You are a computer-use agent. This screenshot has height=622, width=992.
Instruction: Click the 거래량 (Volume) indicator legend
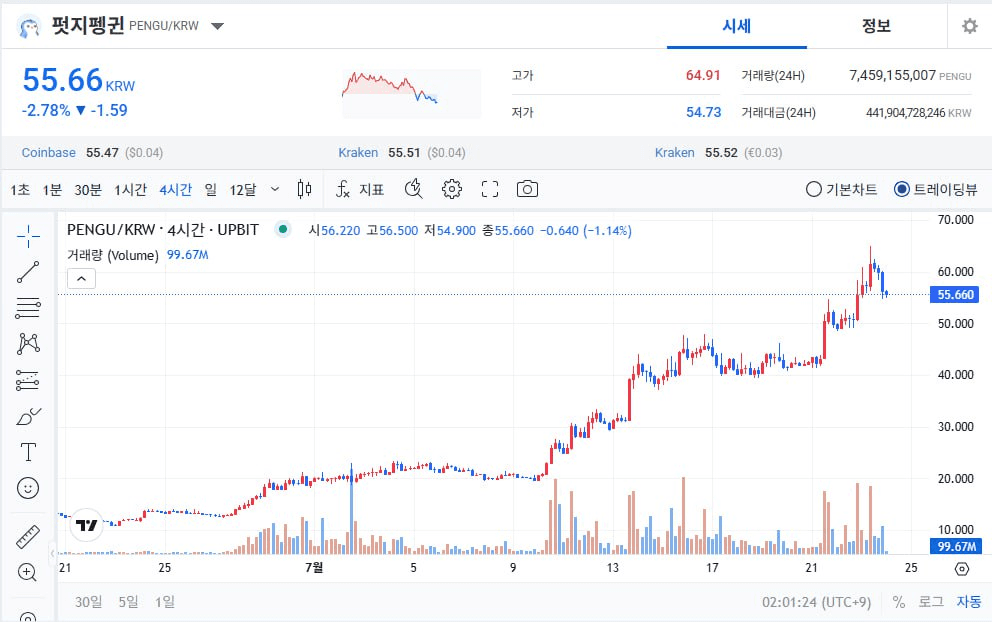point(113,256)
